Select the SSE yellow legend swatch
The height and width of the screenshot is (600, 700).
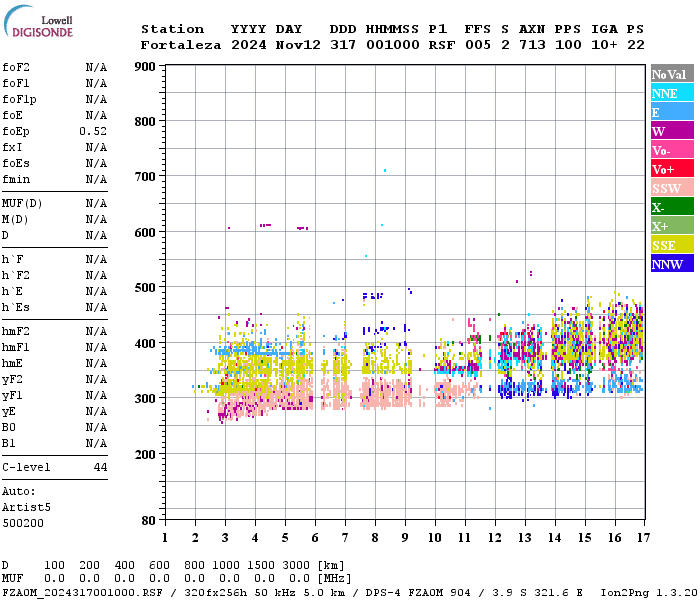[x=672, y=245]
